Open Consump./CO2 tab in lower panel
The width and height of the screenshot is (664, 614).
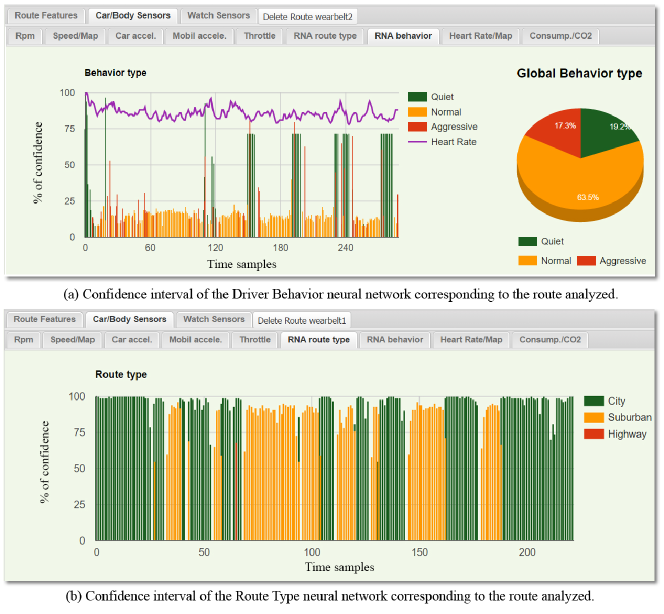click(x=550, y=340)
